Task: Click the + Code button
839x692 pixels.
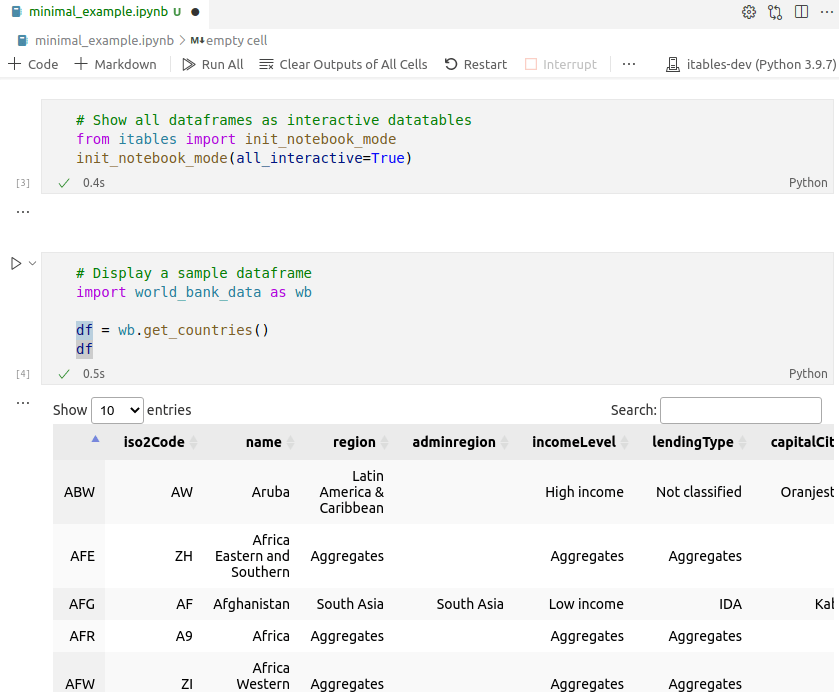Action: click(33, 64)
